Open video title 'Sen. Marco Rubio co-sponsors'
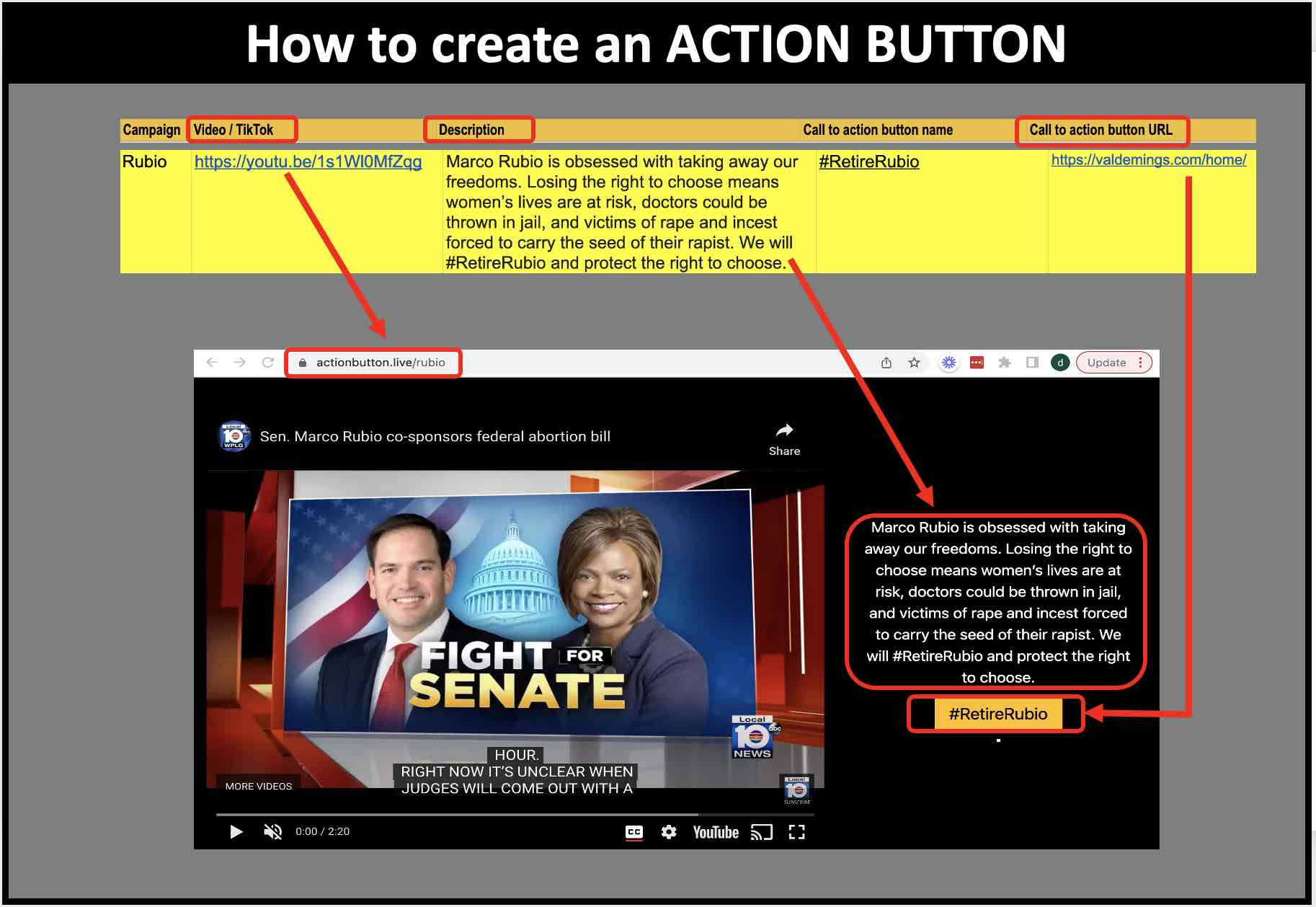 coord(435,436)
